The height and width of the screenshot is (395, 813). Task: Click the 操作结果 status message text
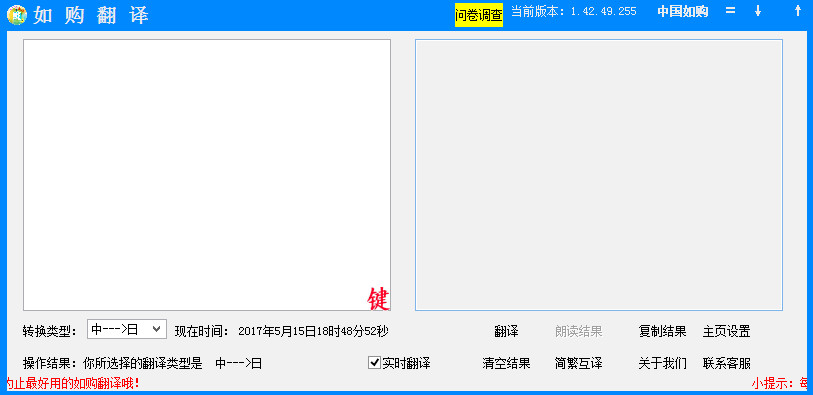tap(143, 363)
